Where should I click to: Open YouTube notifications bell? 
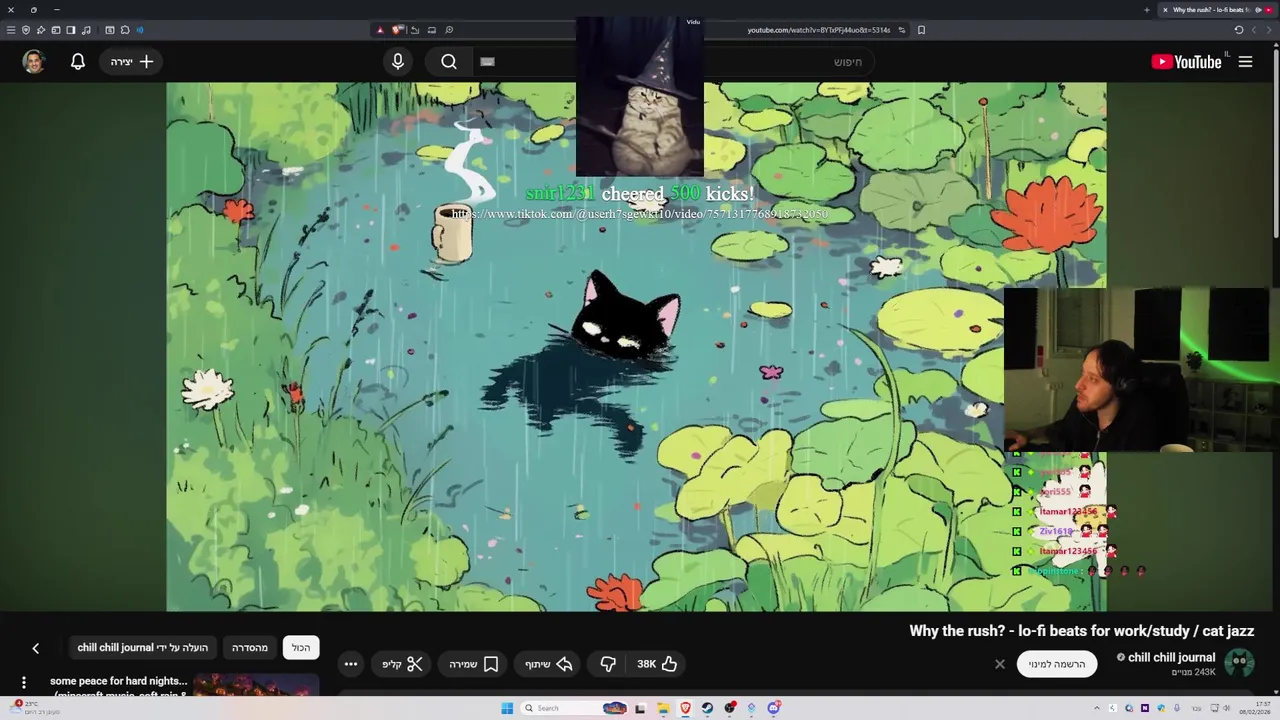(x=77, y=62)
